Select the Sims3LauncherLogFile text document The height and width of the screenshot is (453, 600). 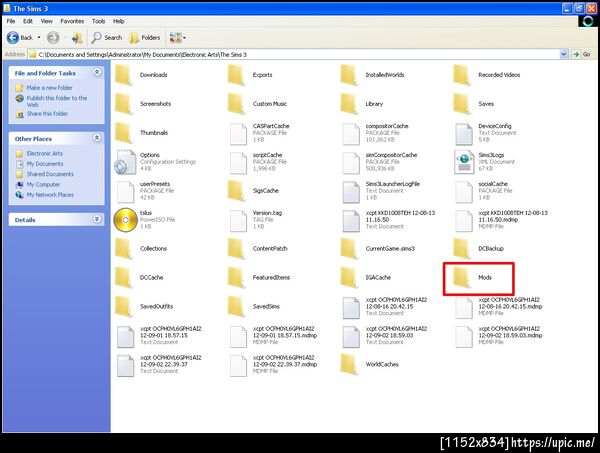(x=381, y=191)
